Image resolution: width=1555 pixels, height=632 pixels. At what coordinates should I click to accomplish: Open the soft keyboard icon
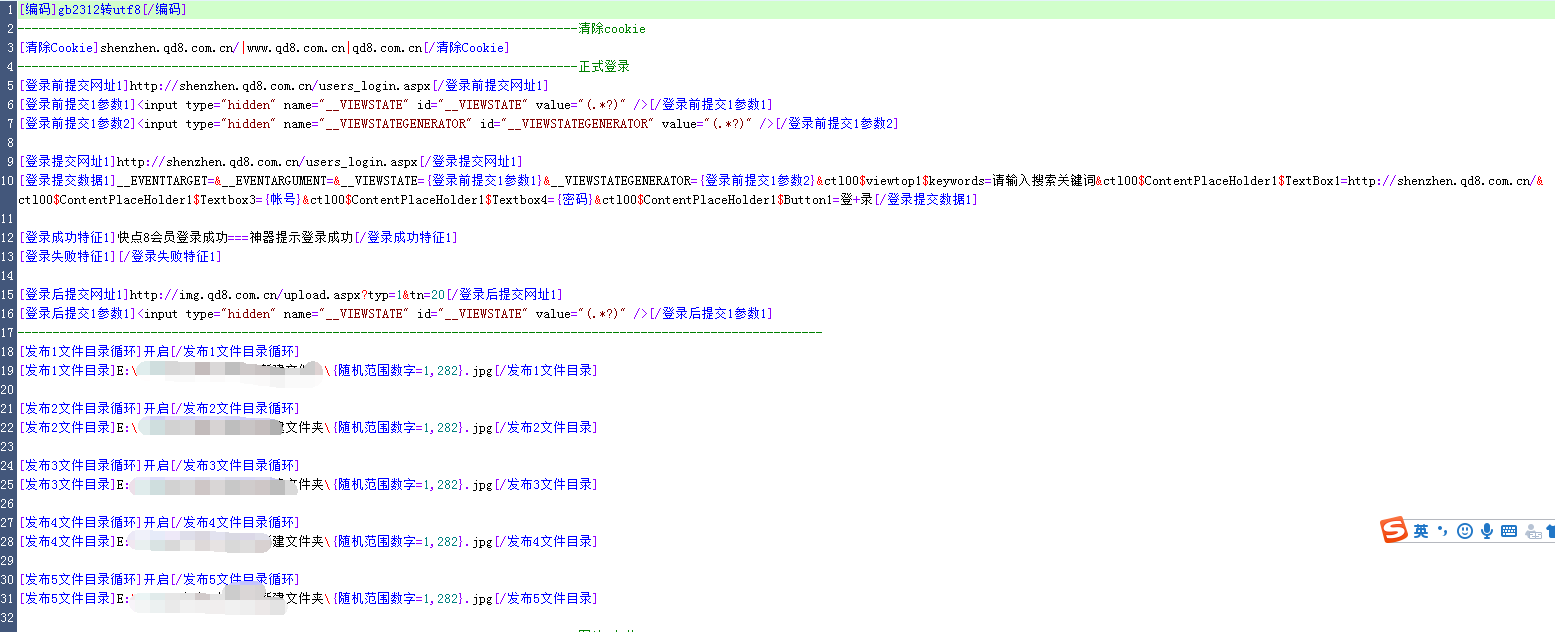(x=1509, y=531)
